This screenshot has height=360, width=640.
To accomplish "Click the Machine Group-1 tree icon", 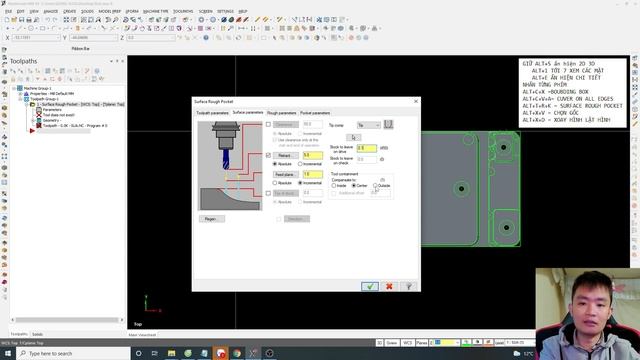I will pos(20,88).
